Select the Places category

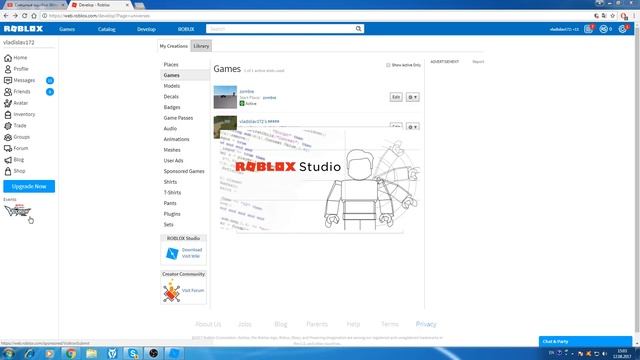coord(171,64)
